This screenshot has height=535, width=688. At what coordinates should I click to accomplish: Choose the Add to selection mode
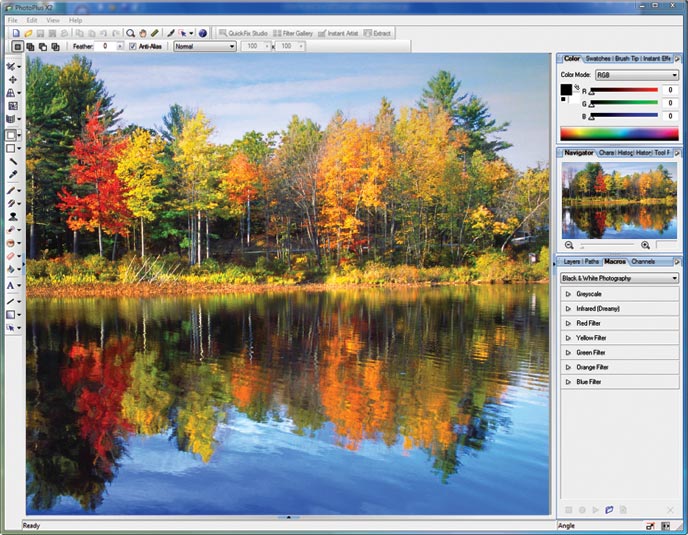point(30,46)
